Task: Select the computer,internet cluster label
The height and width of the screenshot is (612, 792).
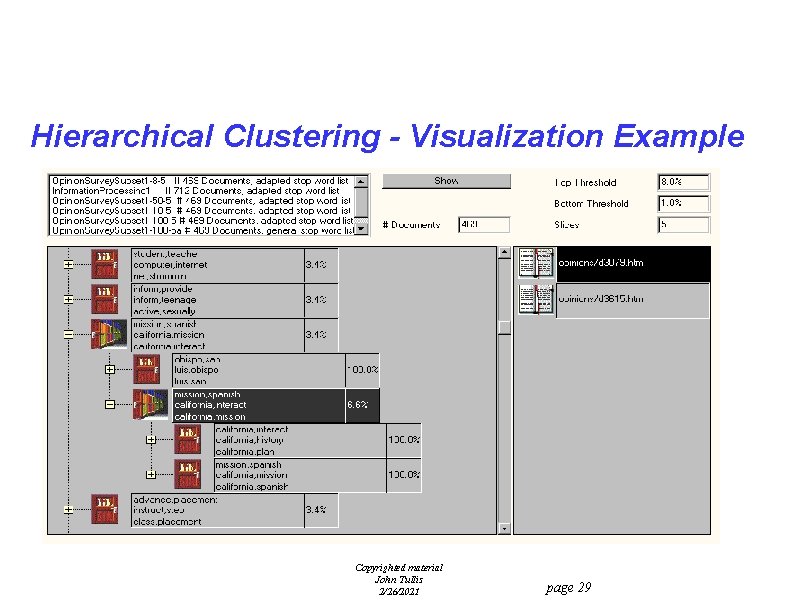Action: pyautogui.click(x=218, y=265)
